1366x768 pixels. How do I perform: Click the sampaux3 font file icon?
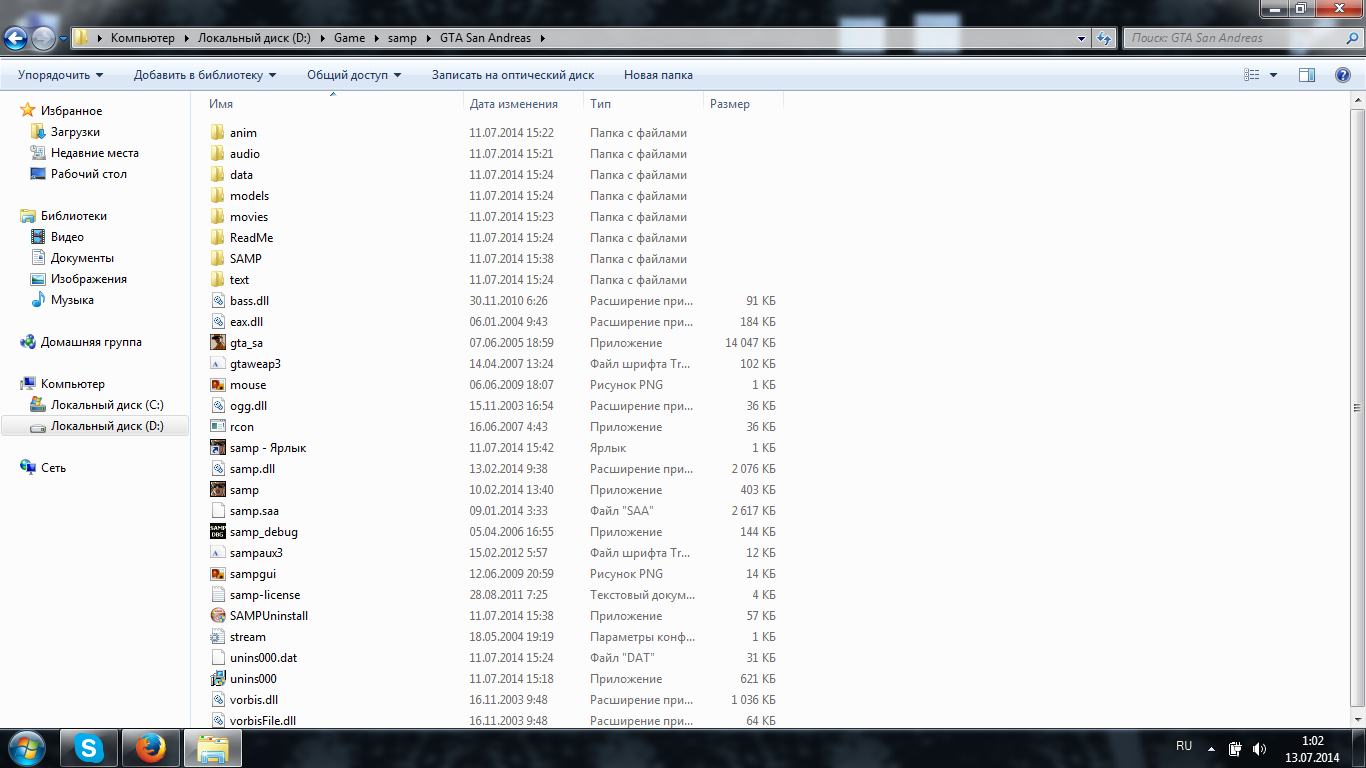(x=218, y=553)
